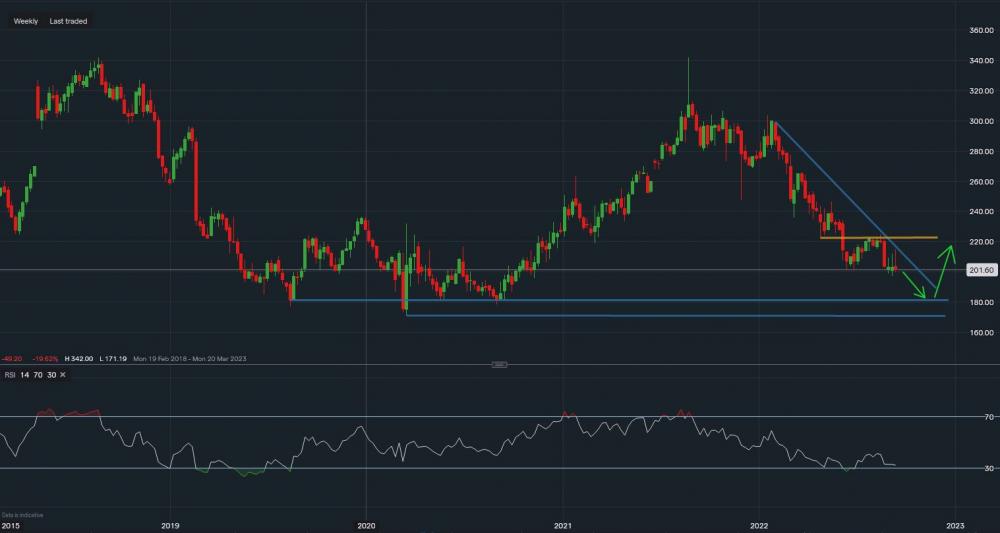Click the RSI oversold value 30
The height and width of the screenshot is (533, 1000).
[51, 375]
